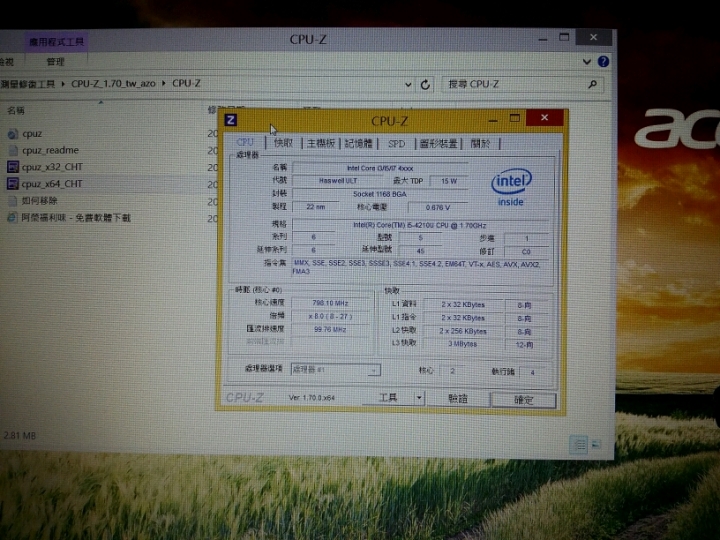Image resolution: width=720 pixels, height=540 pixels.
Task: Click the 核心速度 value 798.10 MHz
Action: 331,303
